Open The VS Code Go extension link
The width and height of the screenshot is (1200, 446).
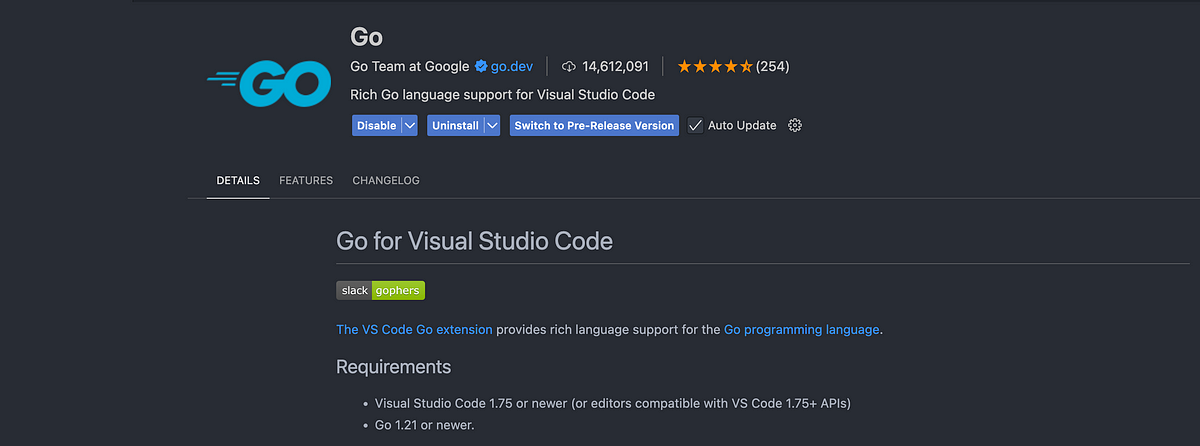point(414,329)
